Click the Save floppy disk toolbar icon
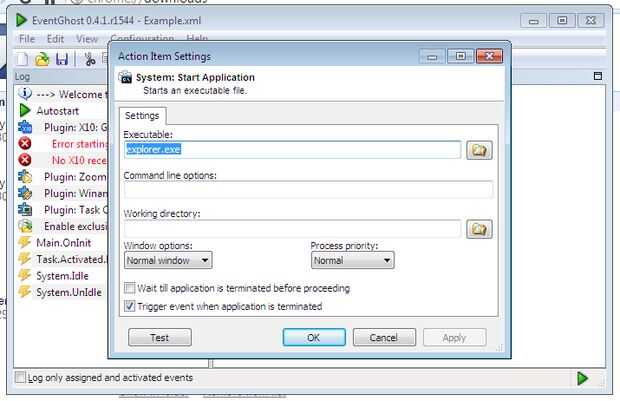The image size is (620, 401). point(62,59)
